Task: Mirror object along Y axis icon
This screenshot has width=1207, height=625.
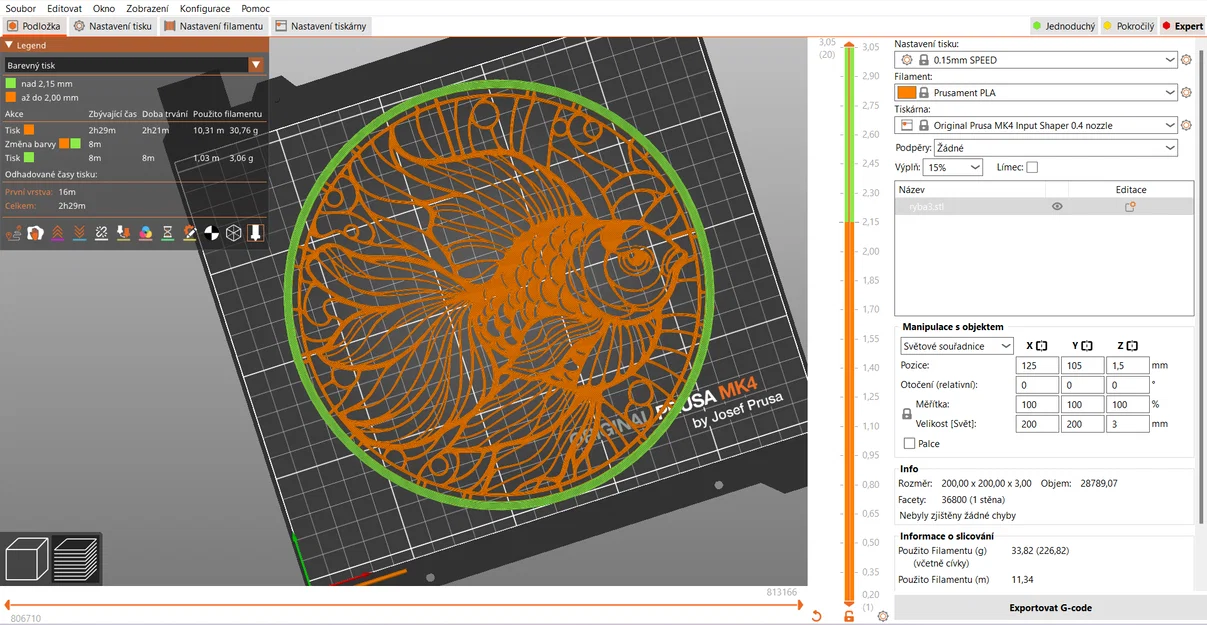Action: click(x=1087, y=346)
